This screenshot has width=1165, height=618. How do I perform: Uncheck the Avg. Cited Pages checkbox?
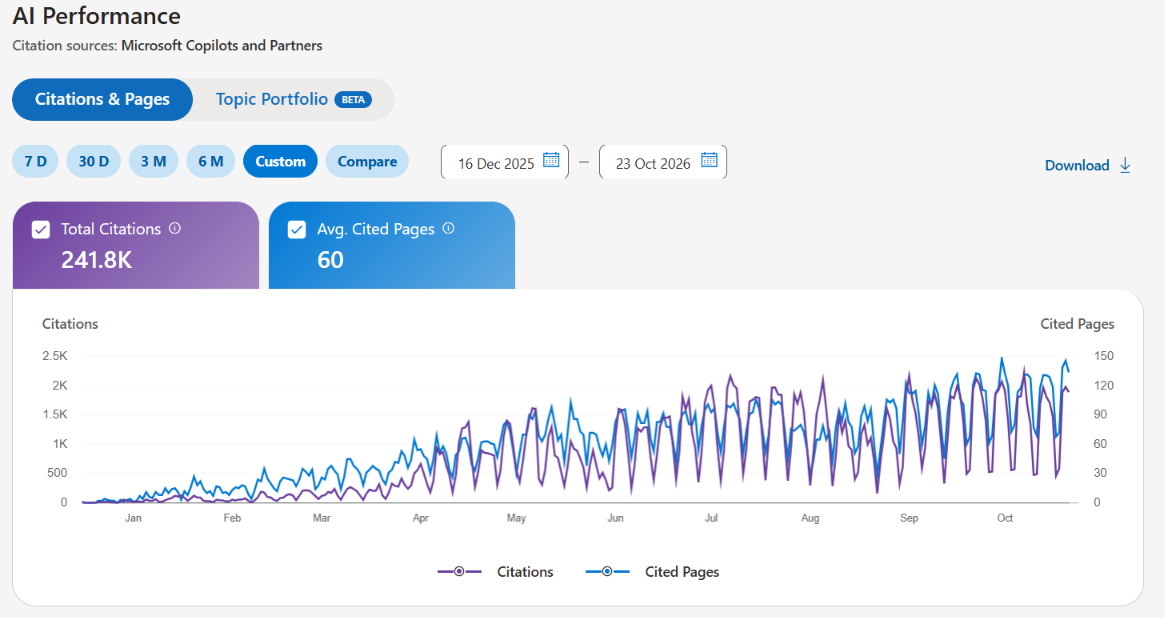[x=296, y=230]
